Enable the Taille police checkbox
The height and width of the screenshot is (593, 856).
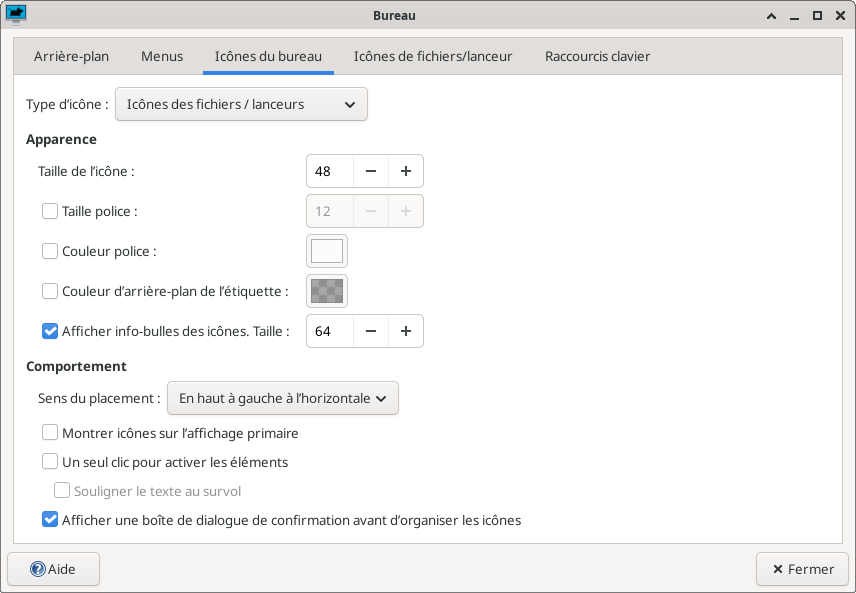coord(50,211)
